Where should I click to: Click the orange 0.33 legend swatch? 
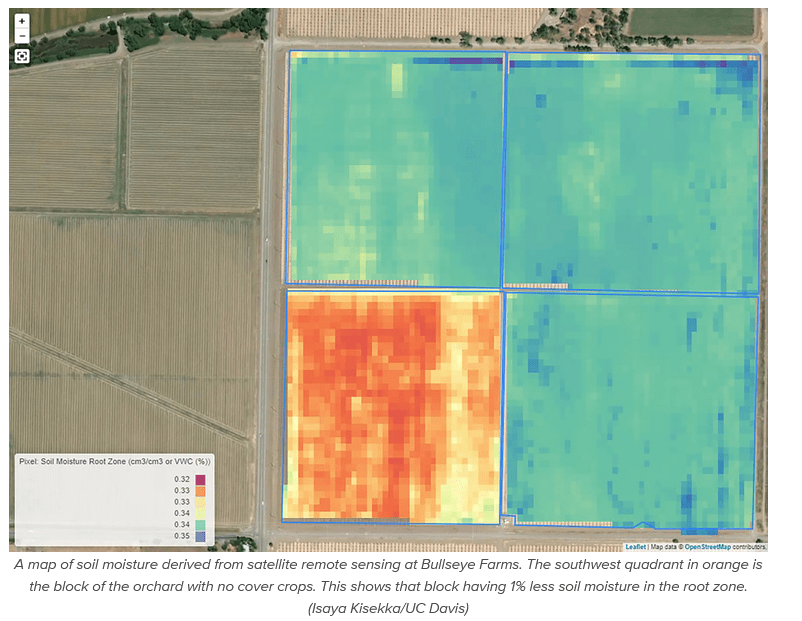tap(200, 491)
